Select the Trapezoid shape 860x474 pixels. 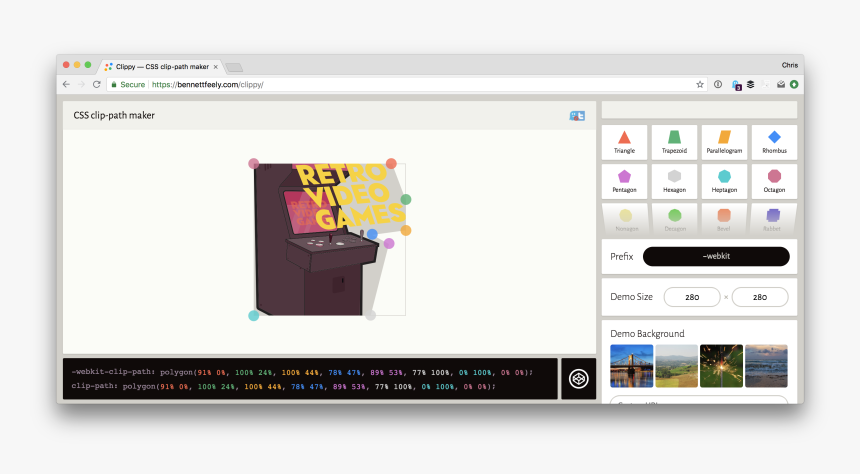tap(674, 143)
